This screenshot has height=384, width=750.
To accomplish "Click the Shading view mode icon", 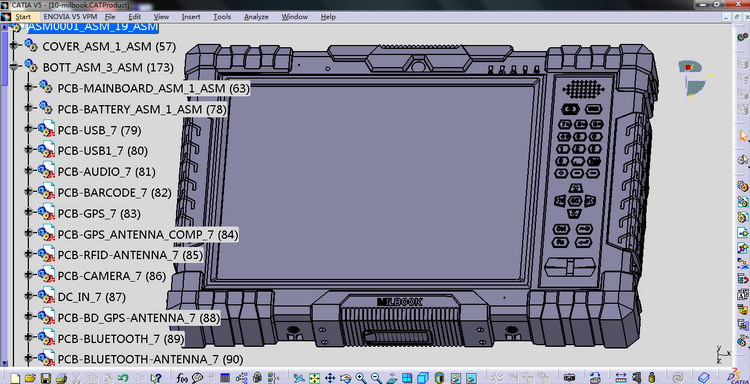I will pyautogui.click(x=439, y=378).
